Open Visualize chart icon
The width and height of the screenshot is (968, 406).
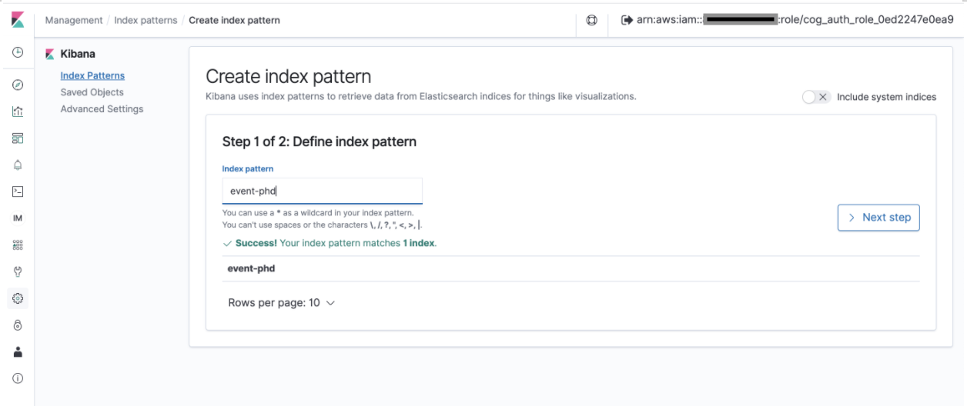click(x=17, y=112)
